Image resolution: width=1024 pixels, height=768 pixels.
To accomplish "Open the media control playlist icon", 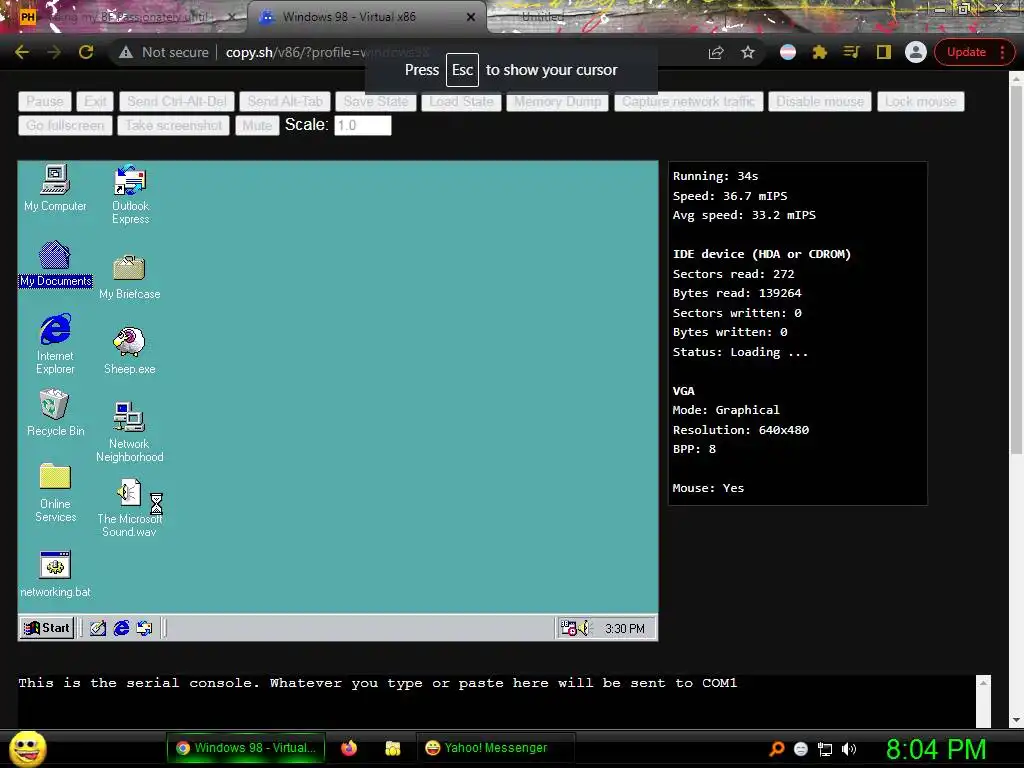I will (x=852, y=52).
